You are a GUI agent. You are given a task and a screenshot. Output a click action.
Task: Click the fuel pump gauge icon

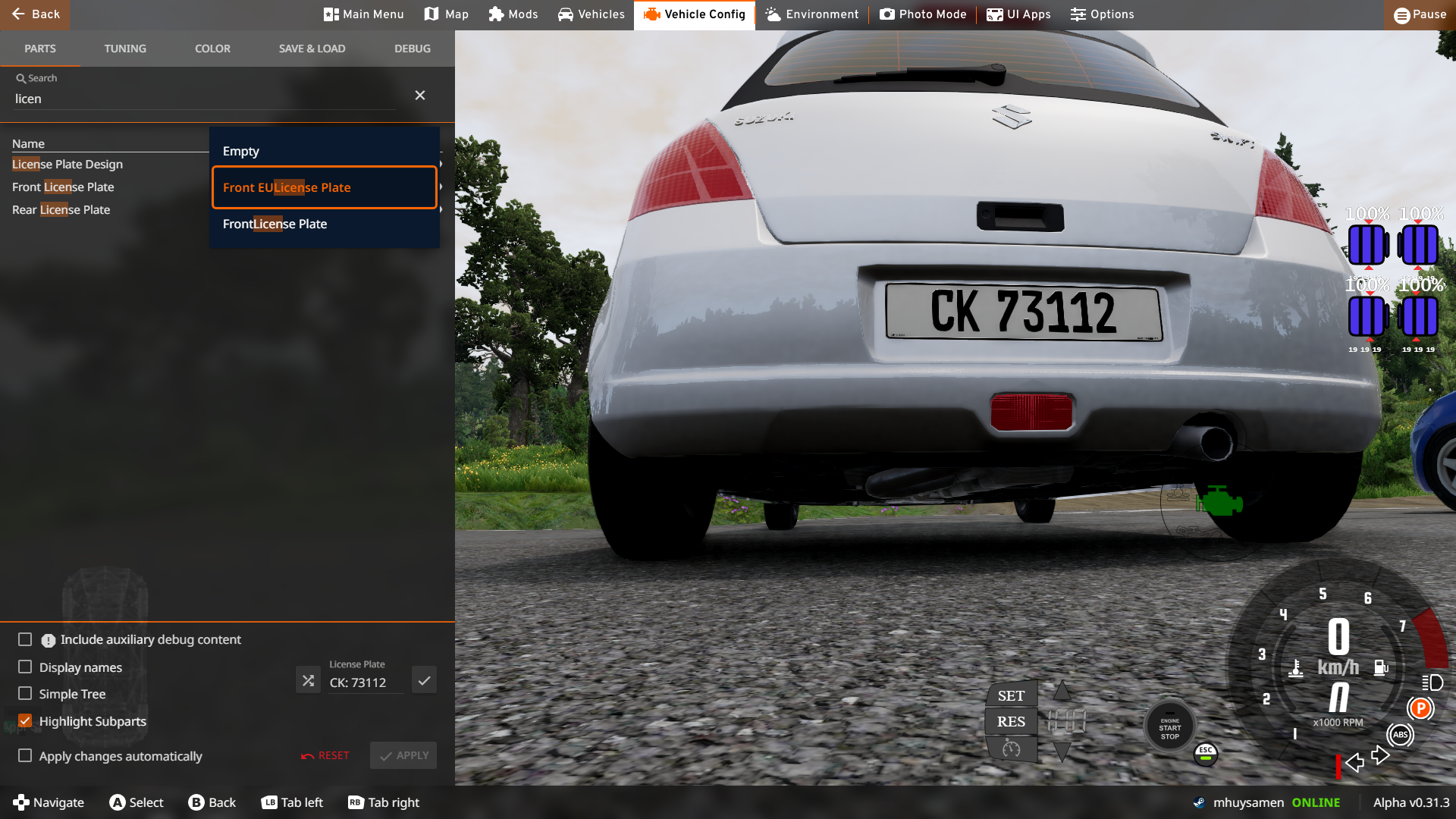tap(1381, 667)
